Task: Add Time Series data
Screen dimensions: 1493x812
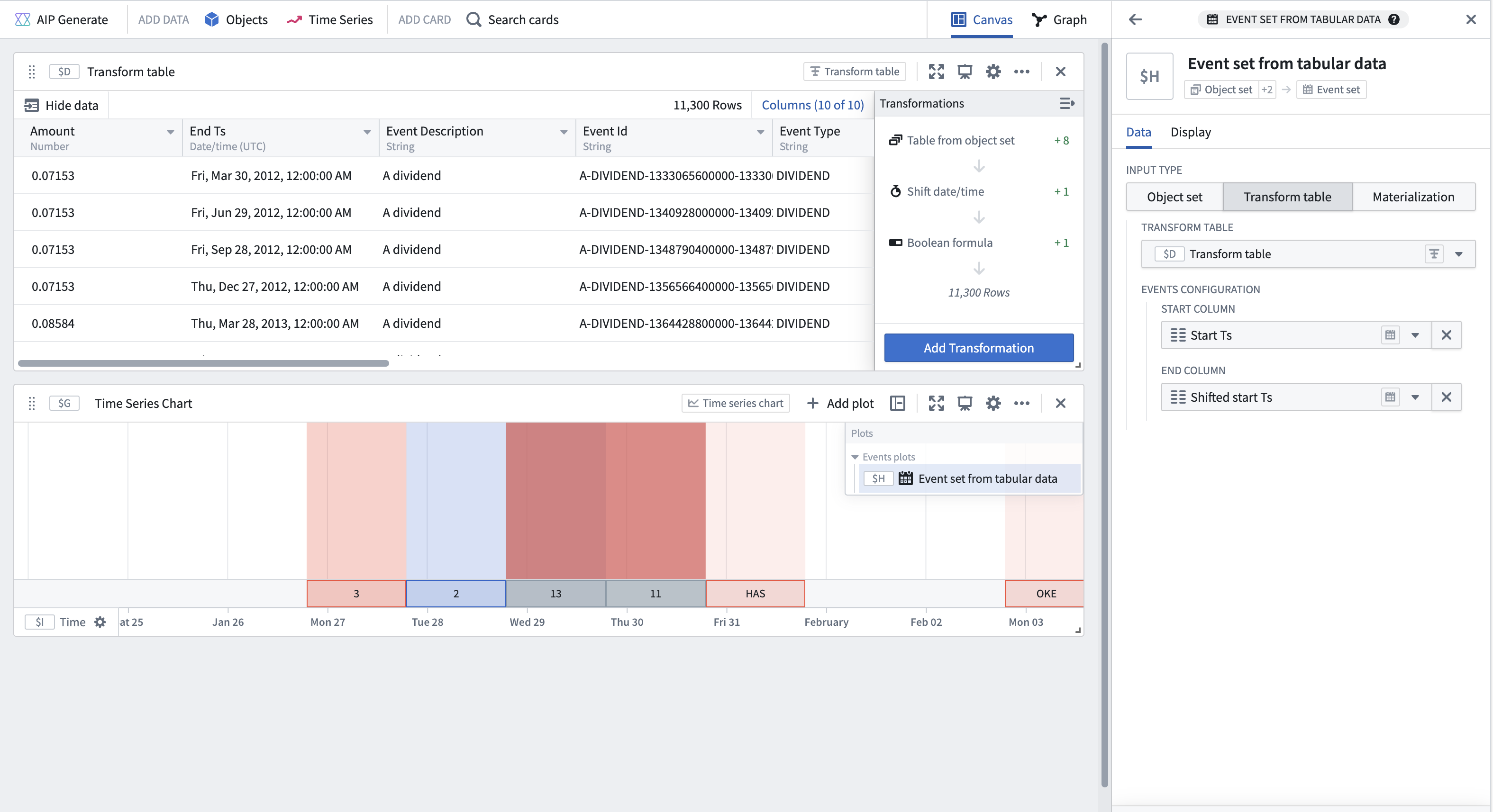Action: point(330,20)
